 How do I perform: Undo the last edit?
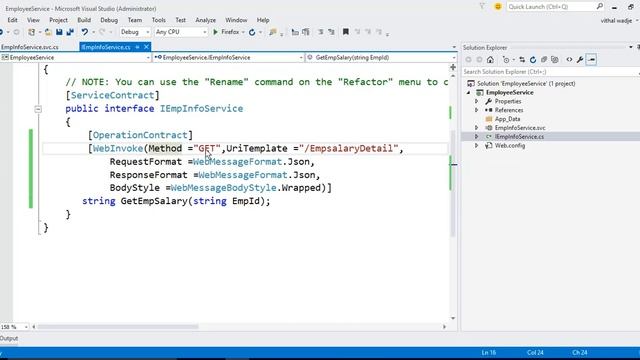tap(84, 32)
